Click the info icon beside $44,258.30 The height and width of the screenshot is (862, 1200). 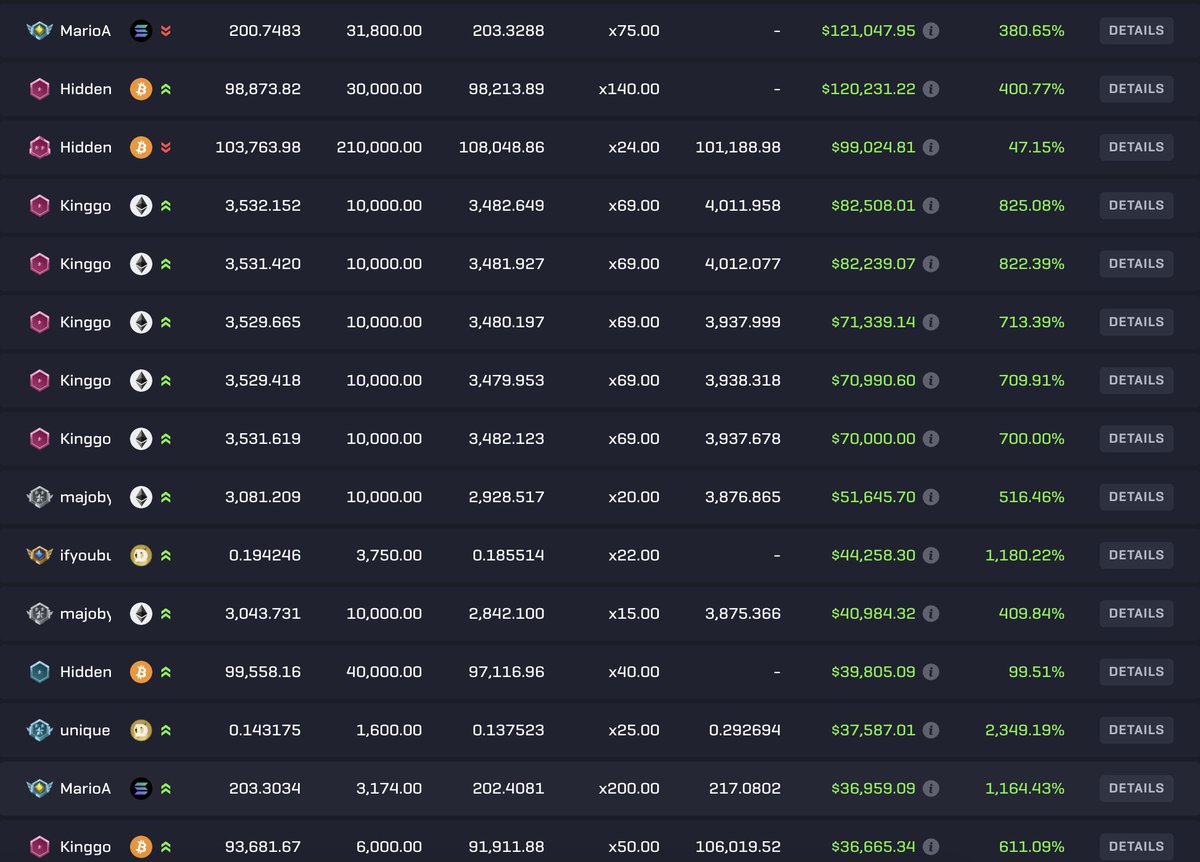(x=931, y=555)
